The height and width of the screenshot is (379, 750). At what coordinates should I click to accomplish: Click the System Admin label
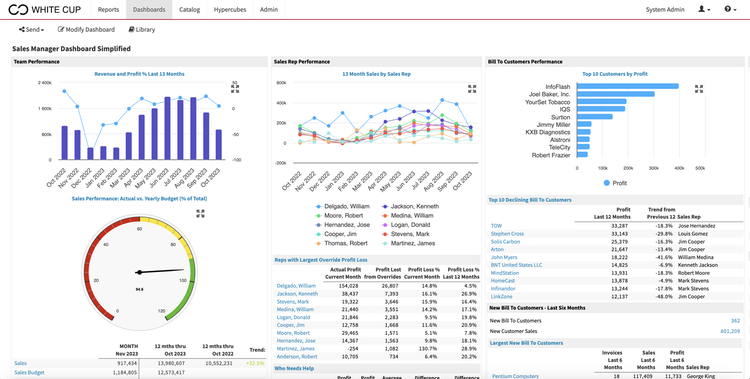(665, 10)
